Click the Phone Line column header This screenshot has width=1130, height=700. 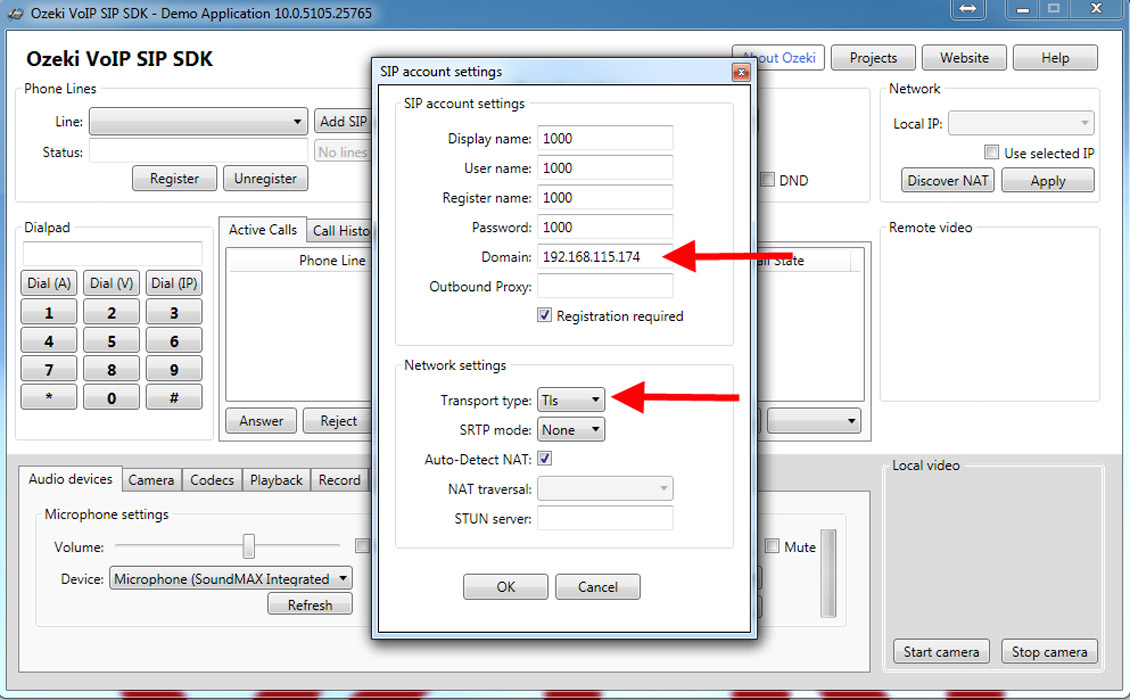[332, 260]
